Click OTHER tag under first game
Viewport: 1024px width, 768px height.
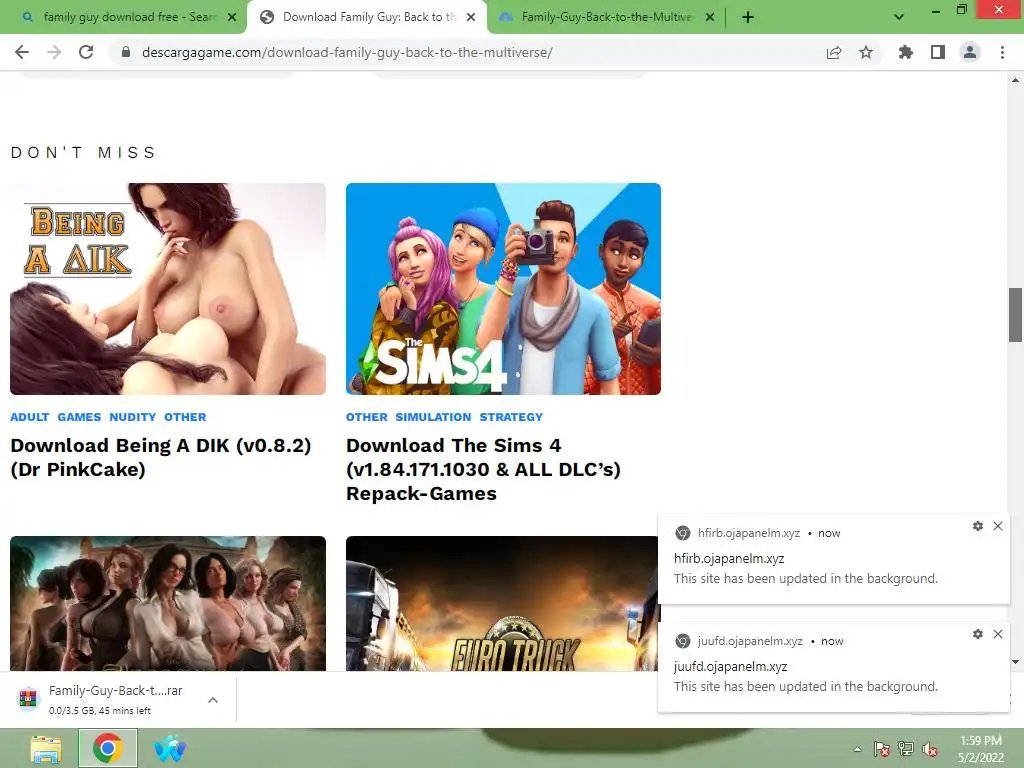185,417
